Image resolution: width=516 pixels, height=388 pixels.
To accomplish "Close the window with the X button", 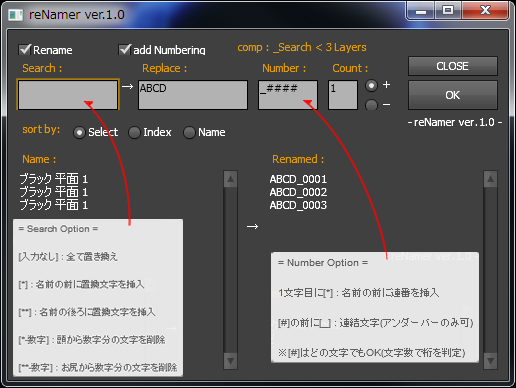I will (485, 11).
